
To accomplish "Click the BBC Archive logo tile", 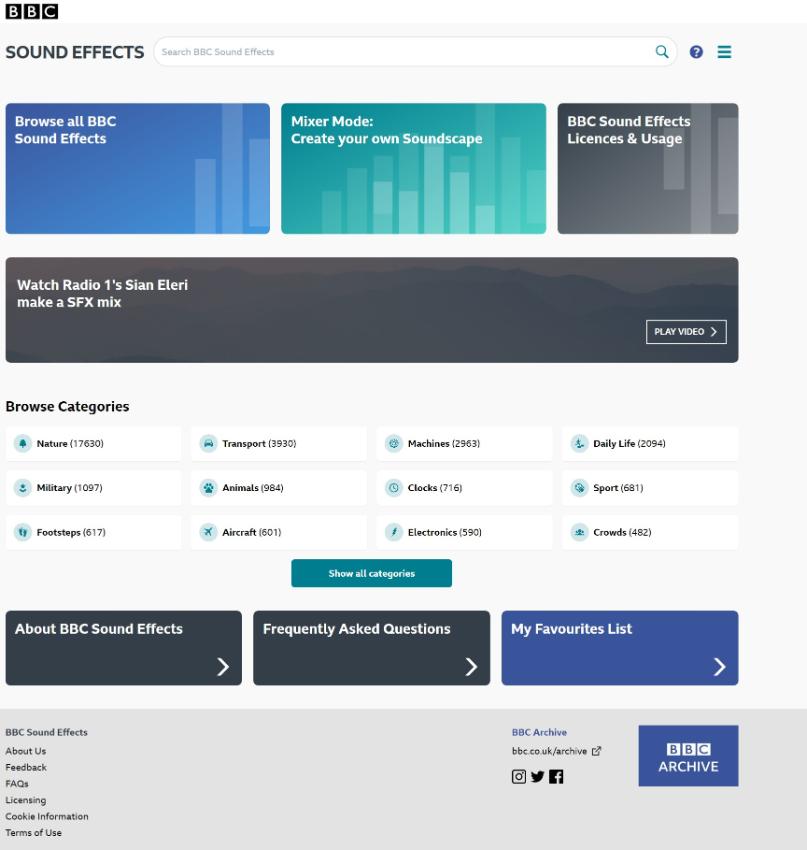I will 688,756.
